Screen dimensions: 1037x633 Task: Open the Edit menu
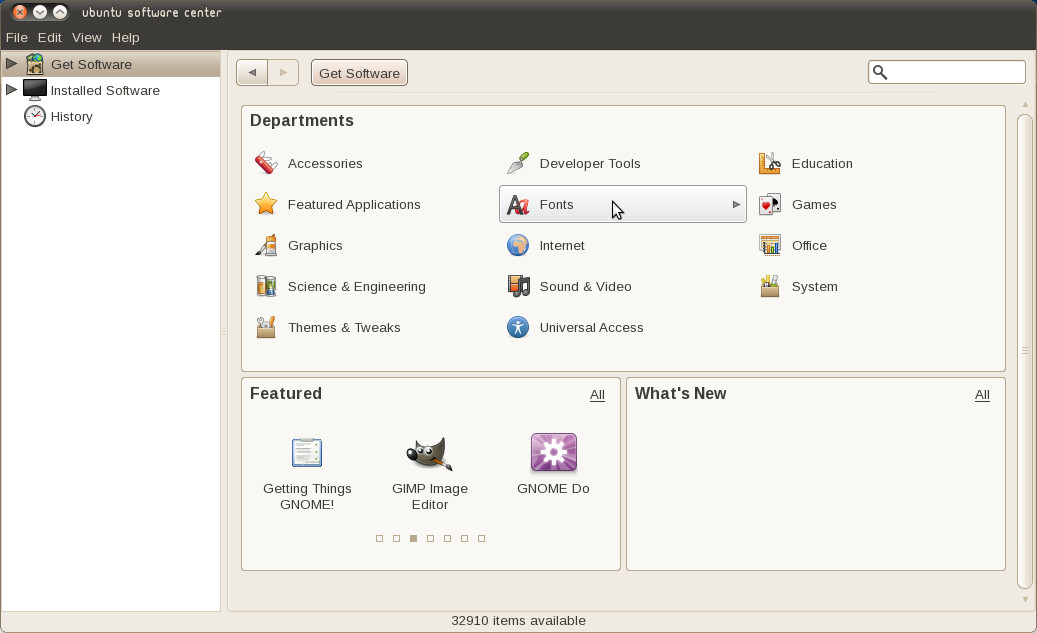(x=50, y=38)
